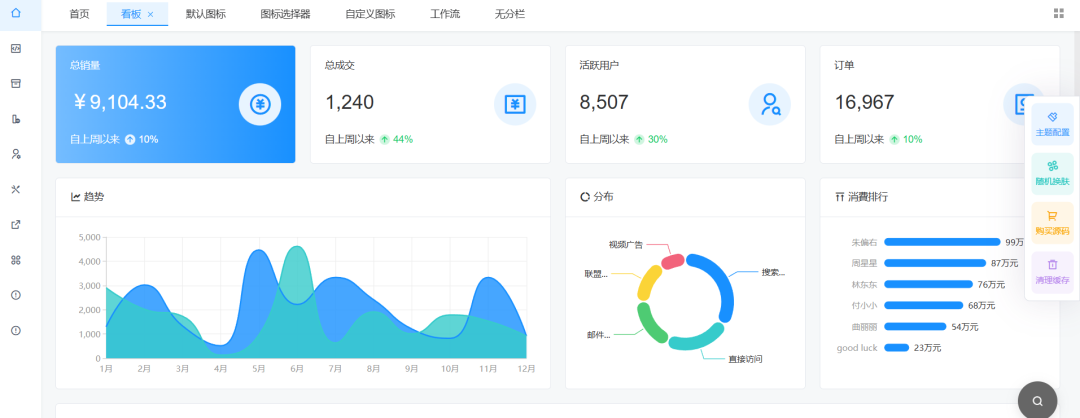Screen dimensions: 1080x418
Task: Click the 消費排行 panel title
Action: tap(868, 197)
